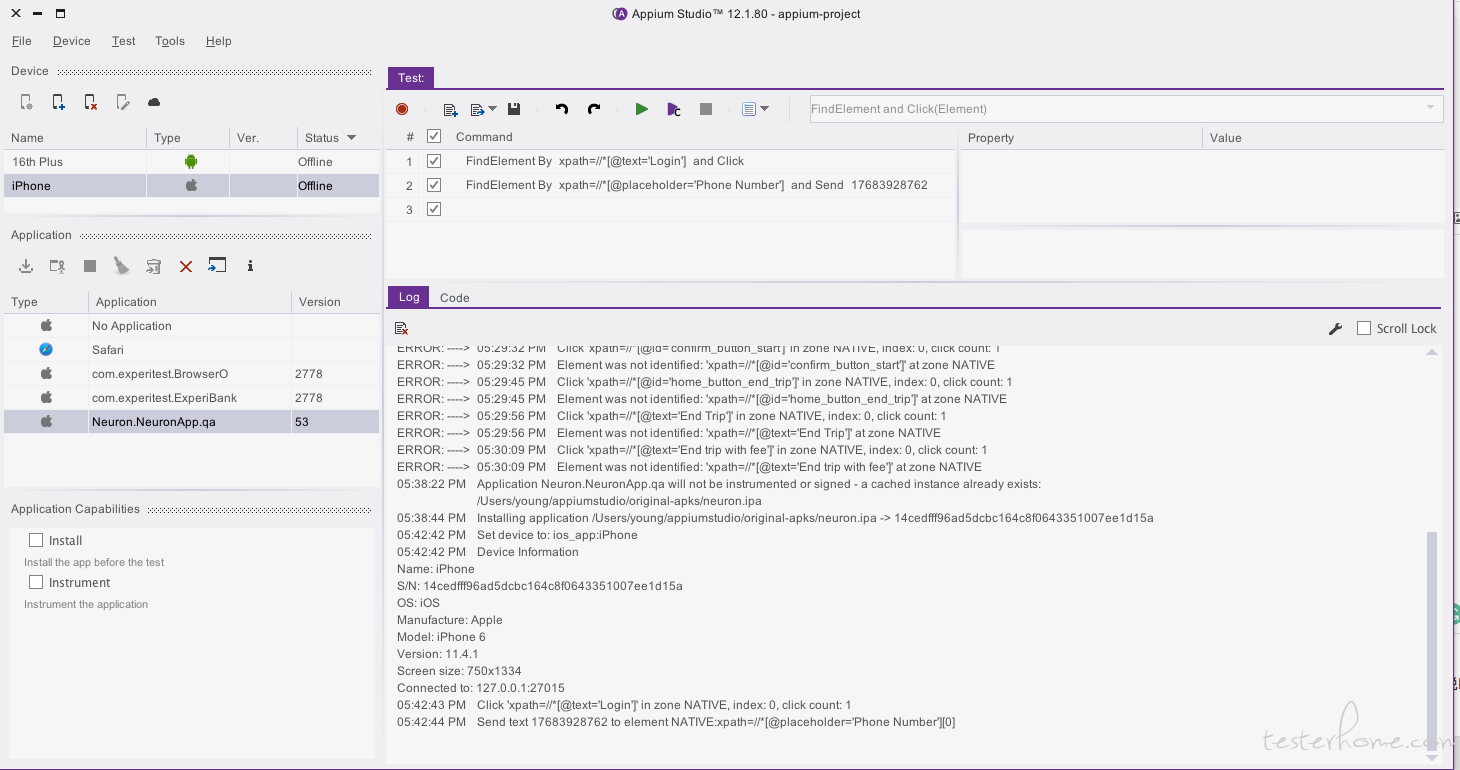Viewport: 1460px width, 770px height.
Task: Open the list view options dropdown arrow
Action: click(x=765, y=109)
